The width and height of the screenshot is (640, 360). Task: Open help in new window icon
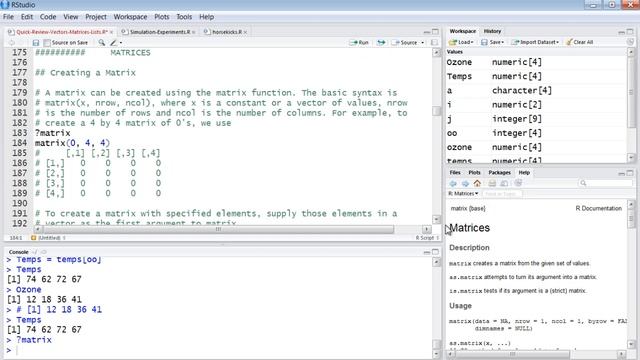(504, 183)
